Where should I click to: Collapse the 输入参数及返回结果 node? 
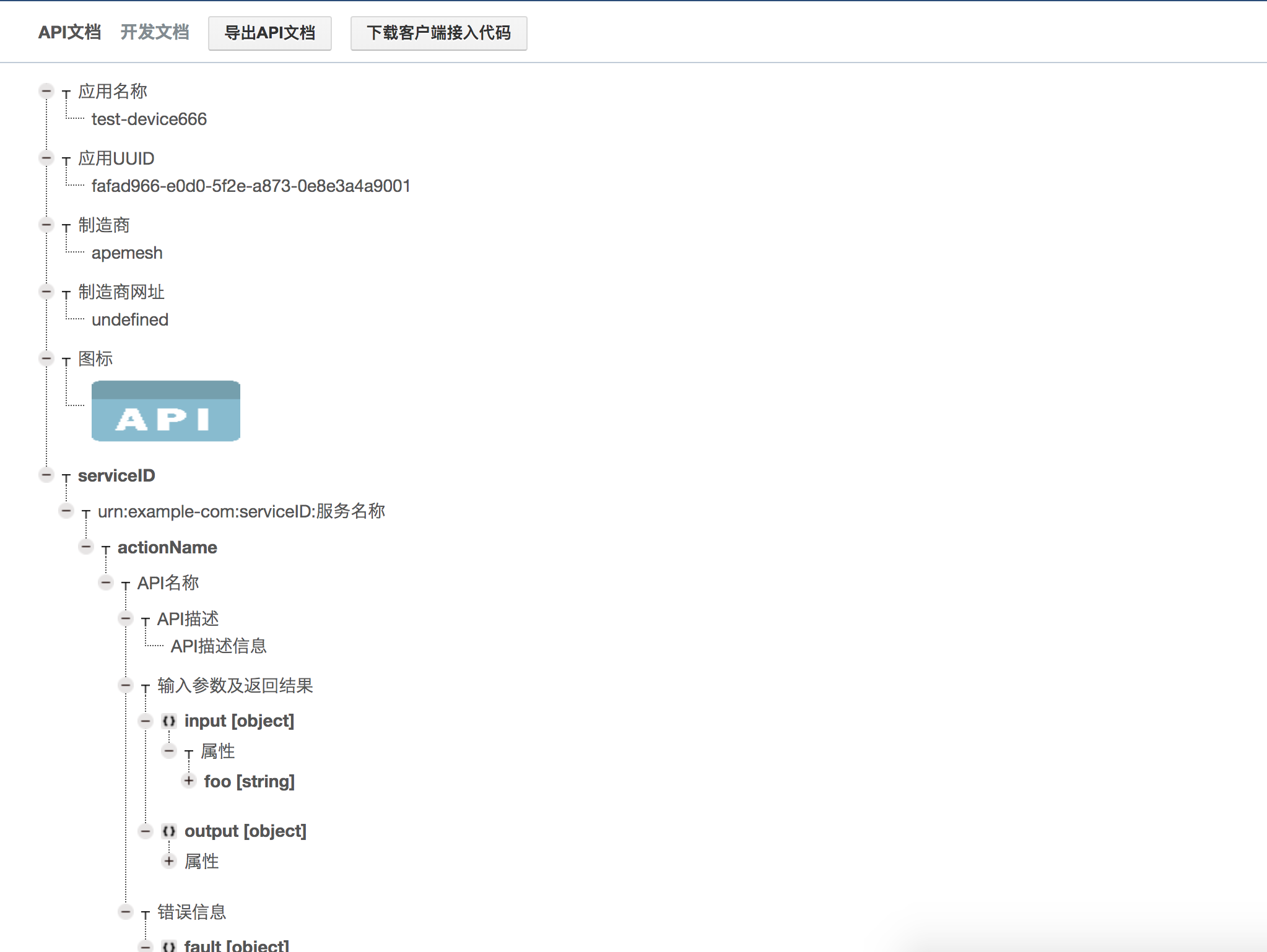tap(126, 685)
